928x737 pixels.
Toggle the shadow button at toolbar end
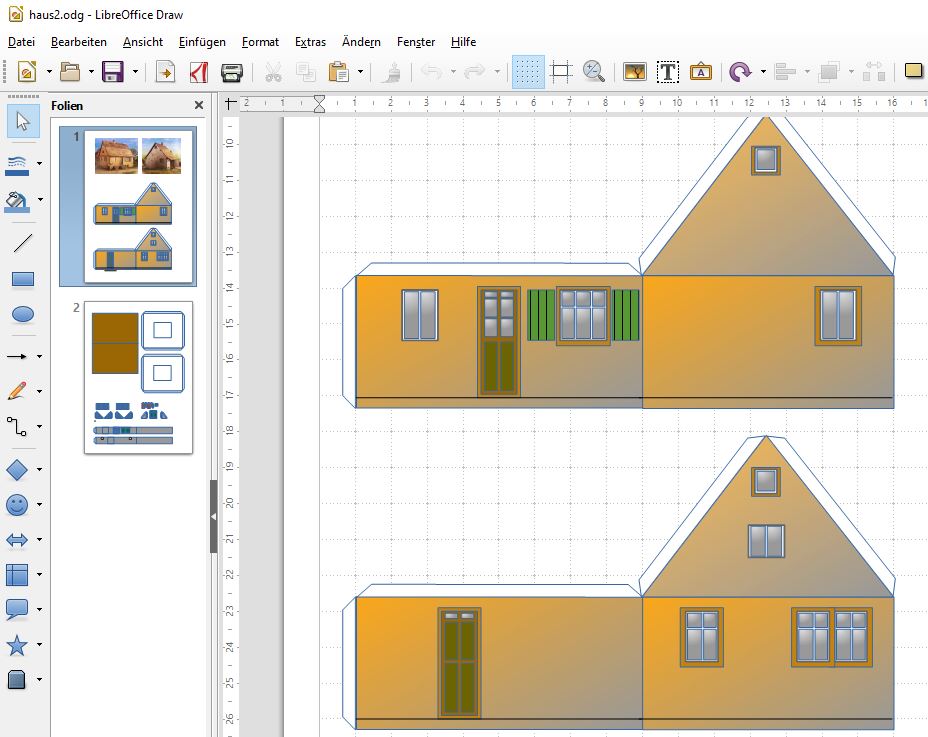point(912,72)
